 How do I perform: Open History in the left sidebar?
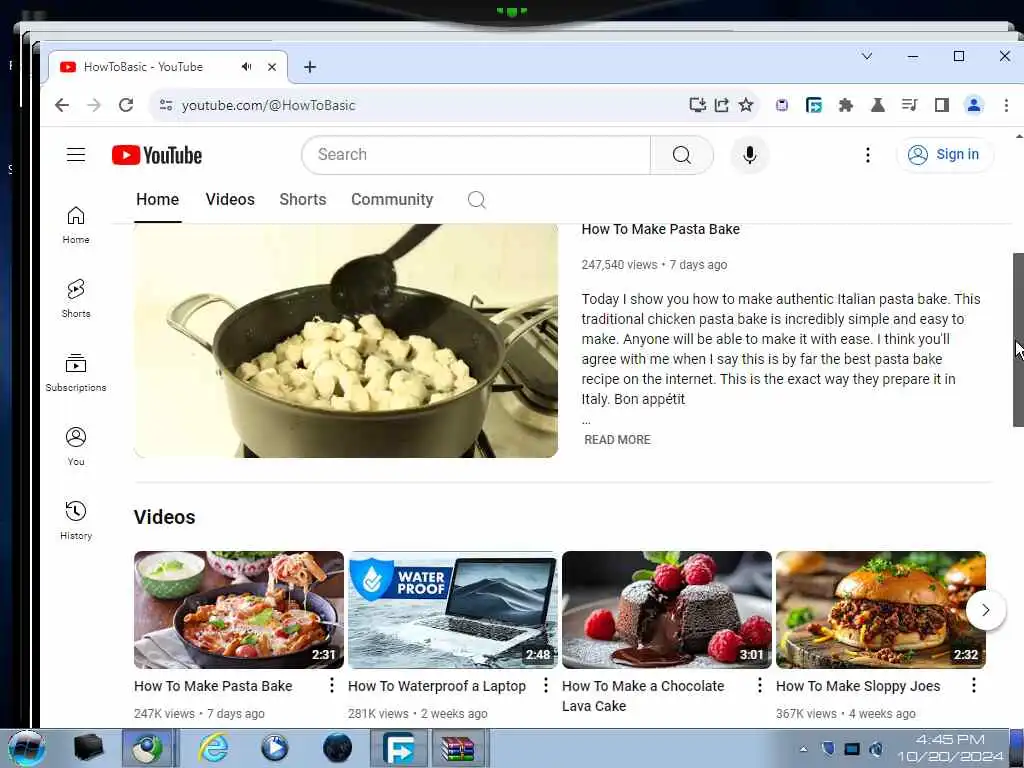76,520
